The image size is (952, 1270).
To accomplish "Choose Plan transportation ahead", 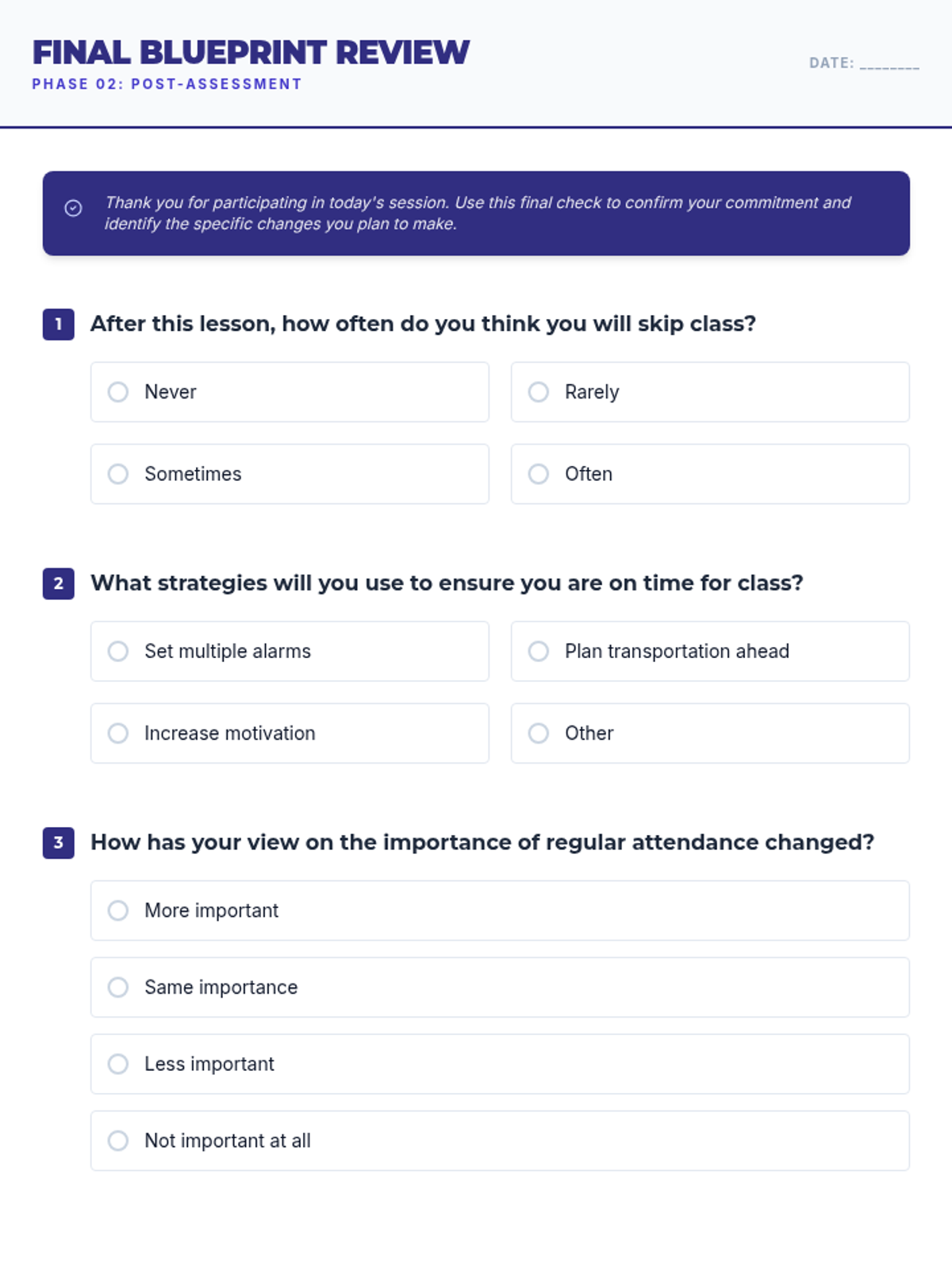I will point(539,651).
